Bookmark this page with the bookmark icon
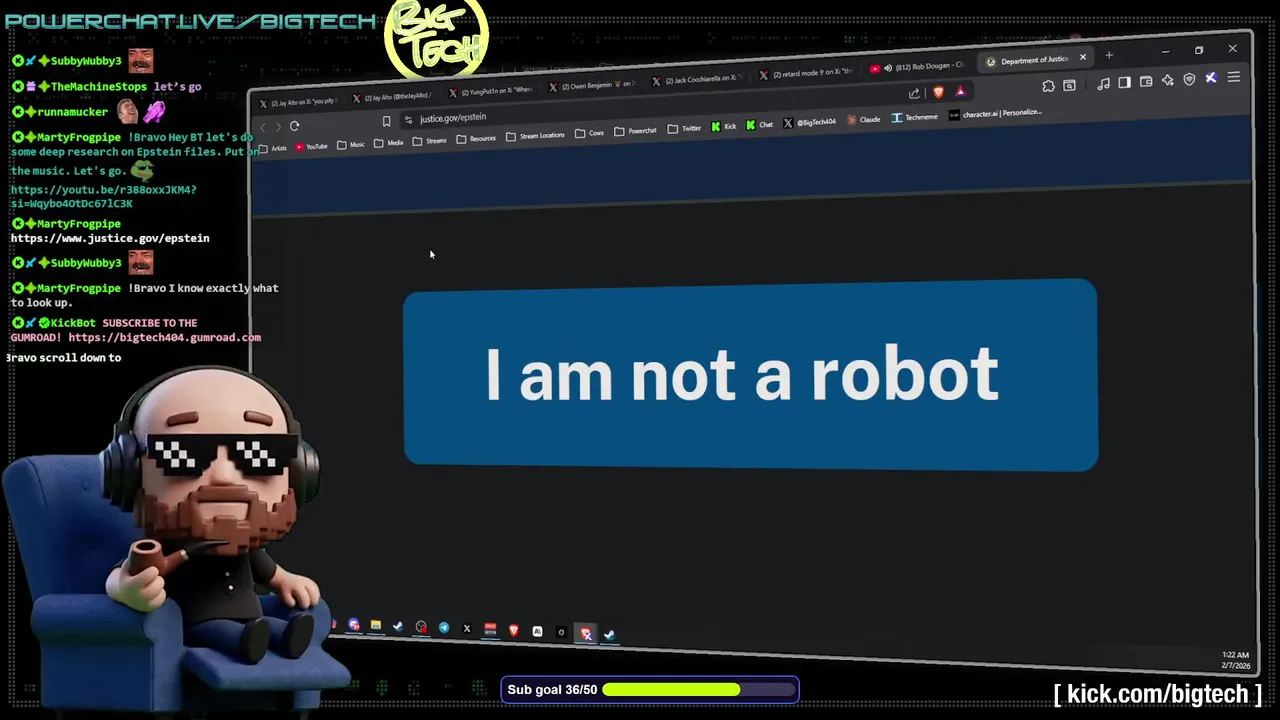The image size is (1280, 720). 386,122
